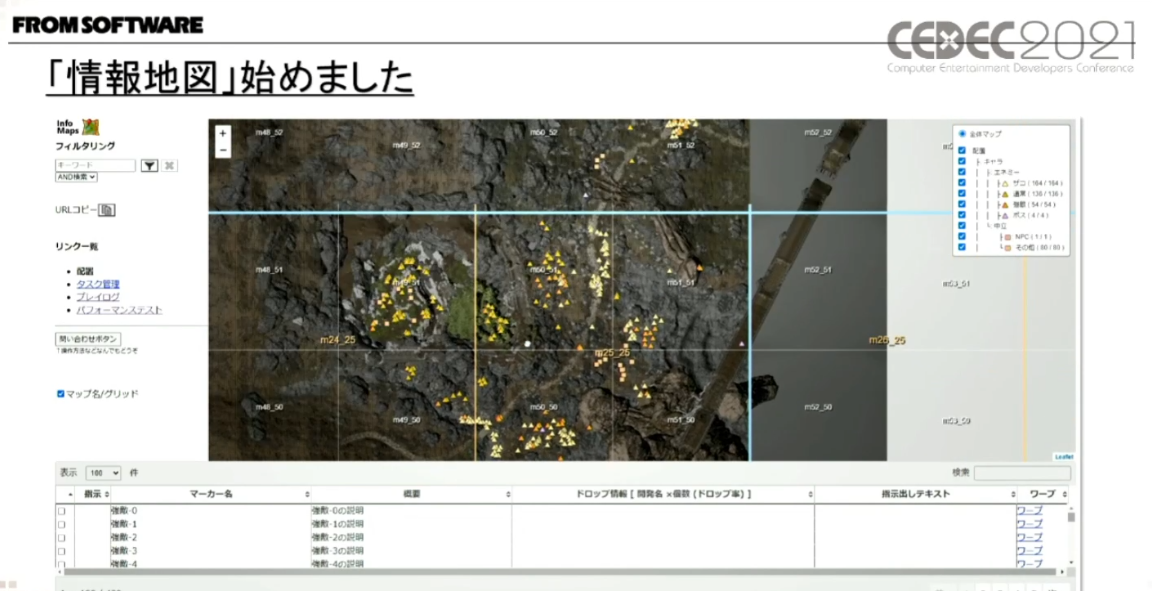Screen dimensions: 1152x591
Task: Click the NPC square legend icon
Action: tap(1008, 237)
